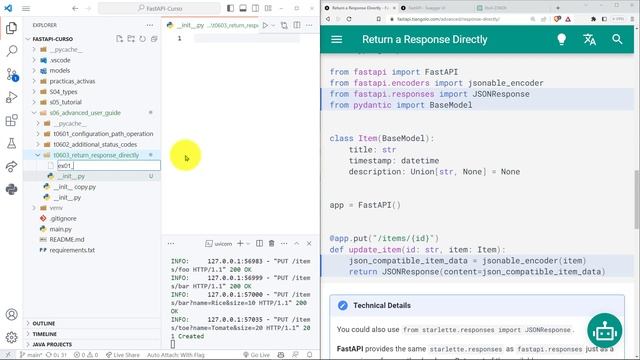Open VS Code hamburger application menu
The height and width of the screenshot is (360, 640).
(x=26, y=8)
